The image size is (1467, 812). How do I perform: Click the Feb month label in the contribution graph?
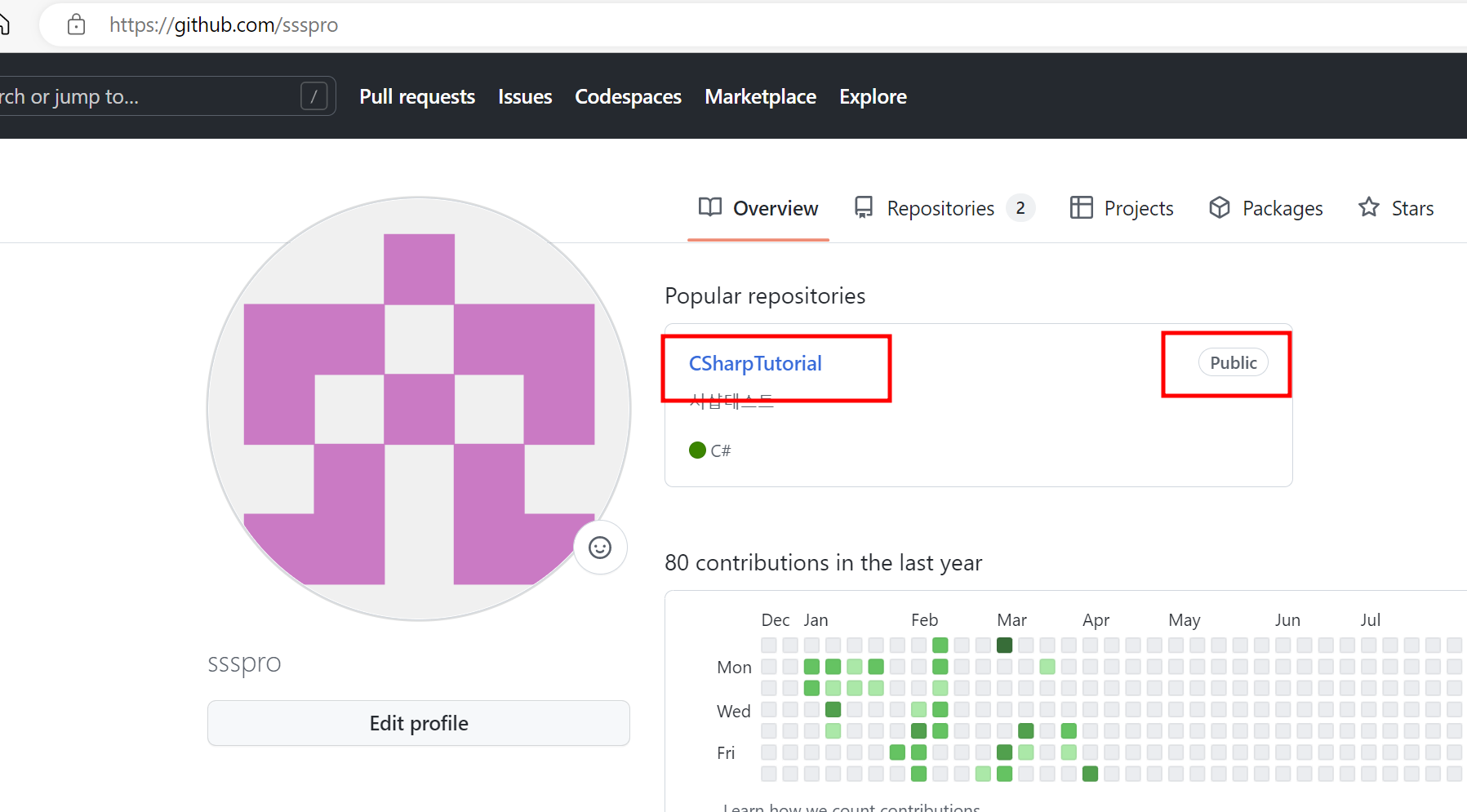[x=925, y=620]
